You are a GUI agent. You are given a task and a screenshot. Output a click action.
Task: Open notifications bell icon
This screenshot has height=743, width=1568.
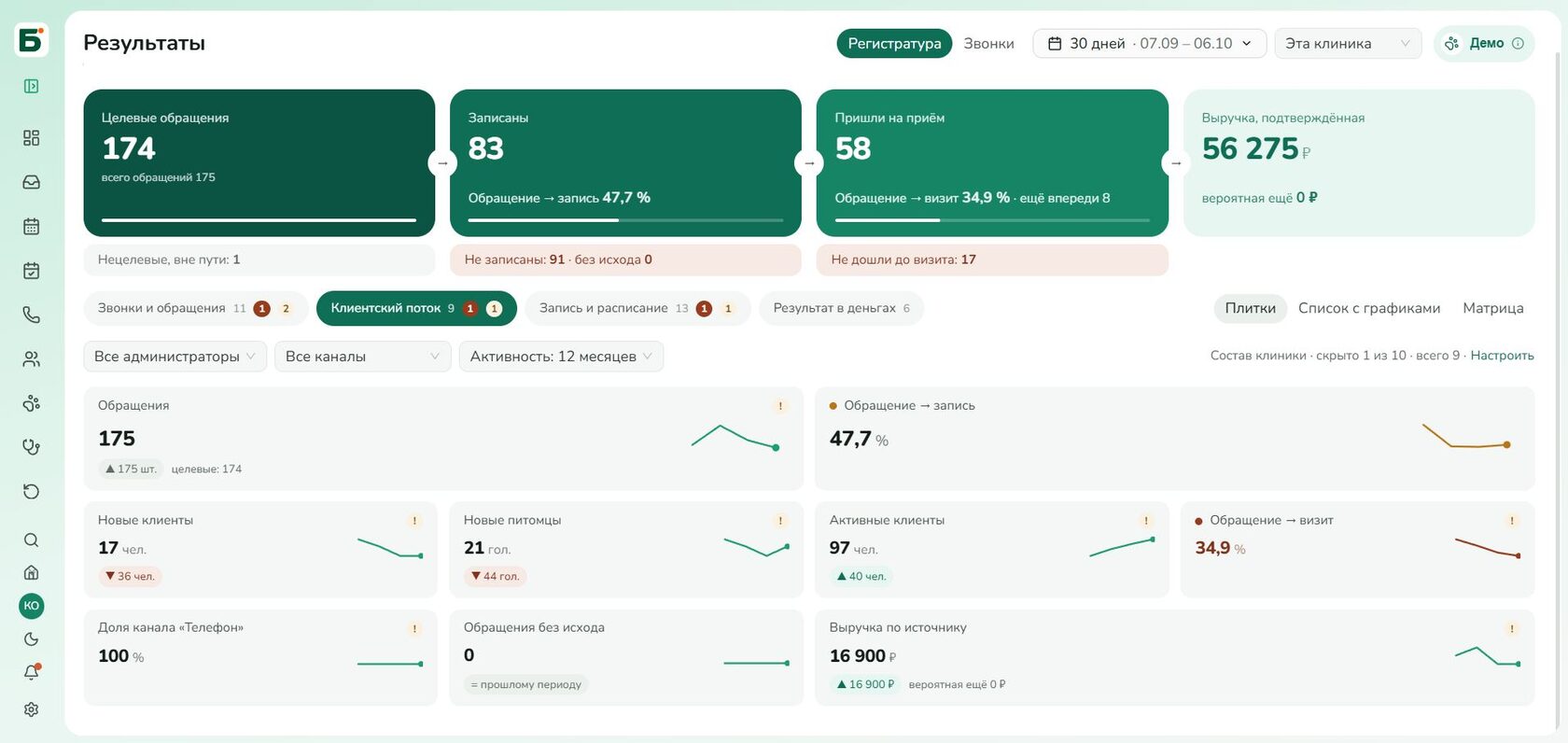(x=31, y=672)
